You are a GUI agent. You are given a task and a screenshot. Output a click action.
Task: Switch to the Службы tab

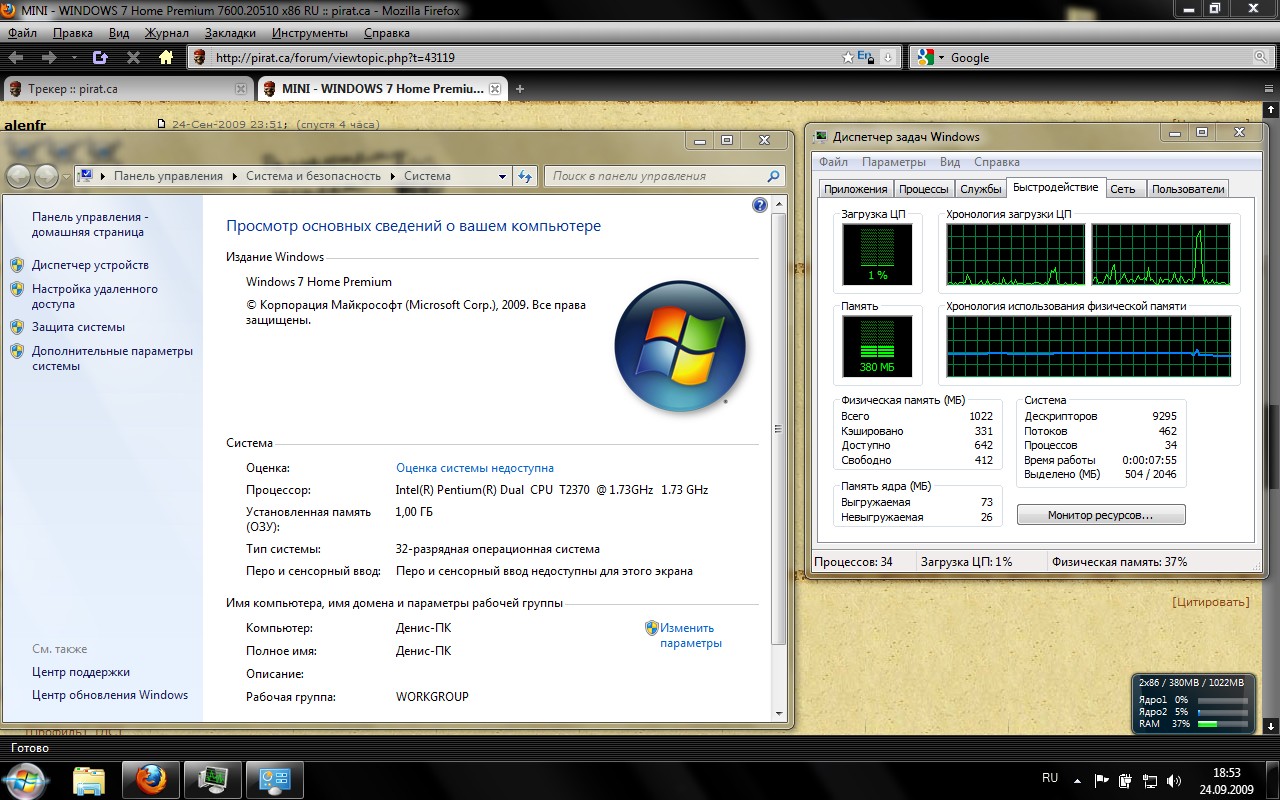980,189
